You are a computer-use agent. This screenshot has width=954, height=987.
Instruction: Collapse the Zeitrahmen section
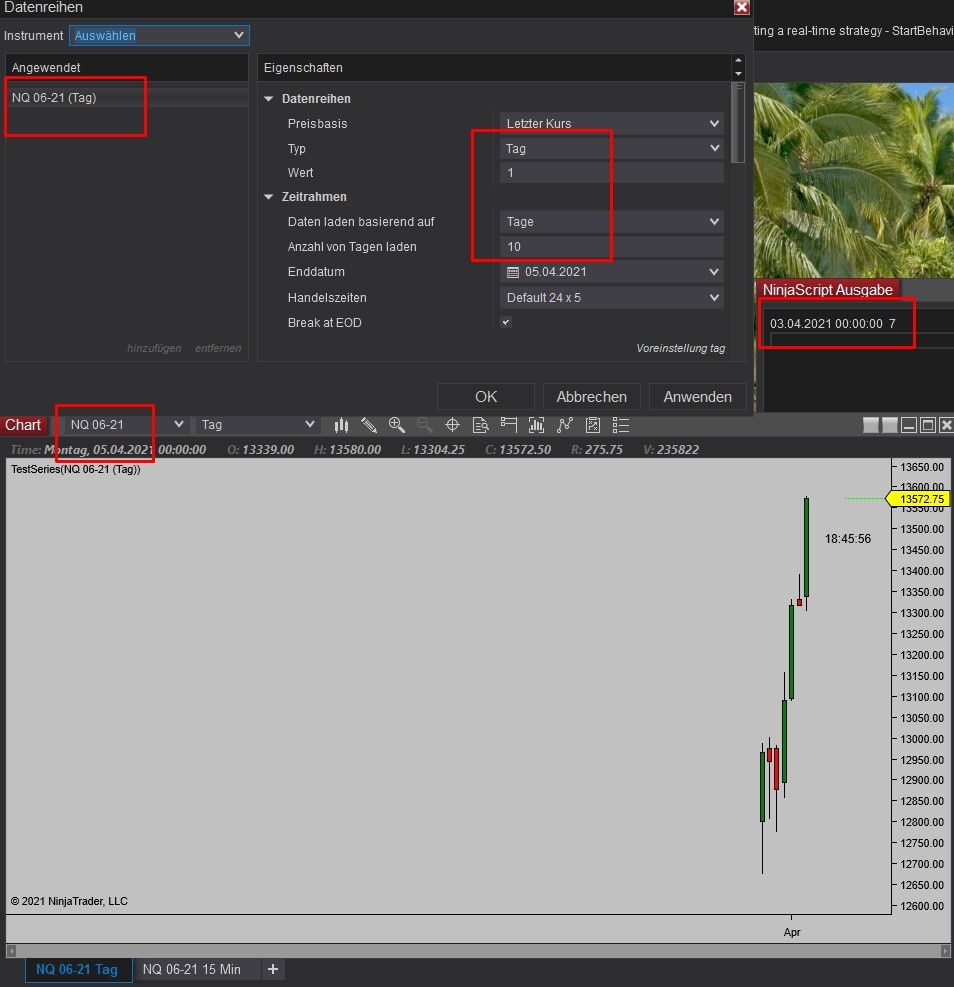pos(269,197)
